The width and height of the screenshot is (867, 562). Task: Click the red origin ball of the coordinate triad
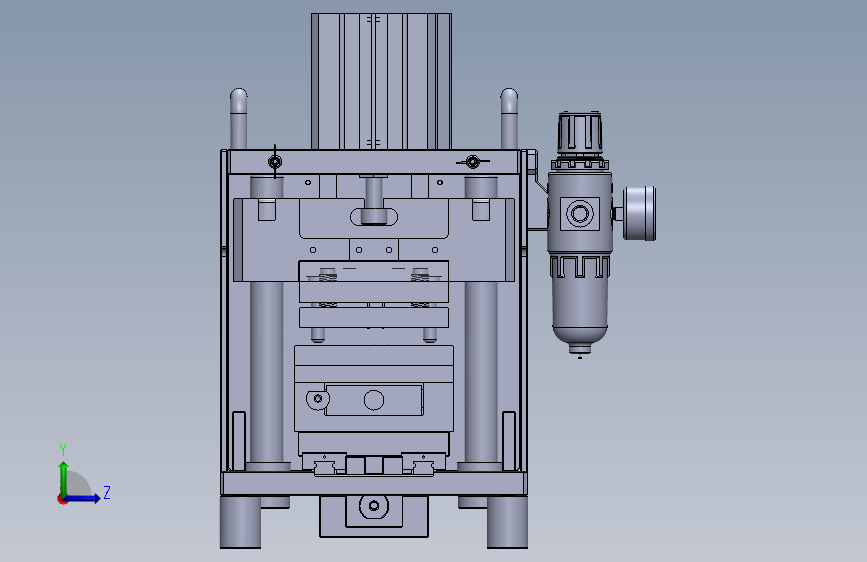tap(62, 499)
